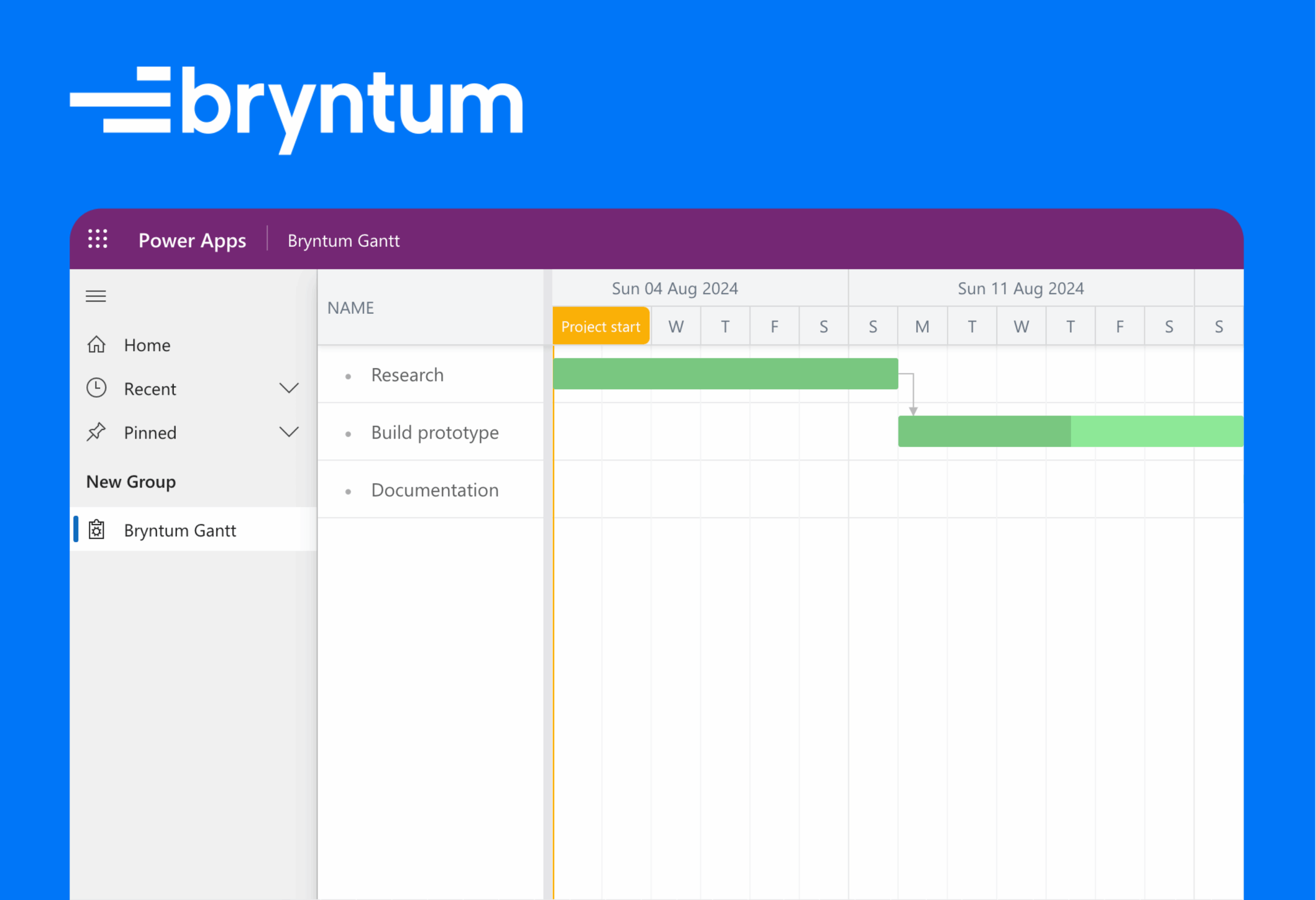The height and width of the screenshot is (900, 1316).
Task: Collapse the Recent section
Action: point(289,388)
